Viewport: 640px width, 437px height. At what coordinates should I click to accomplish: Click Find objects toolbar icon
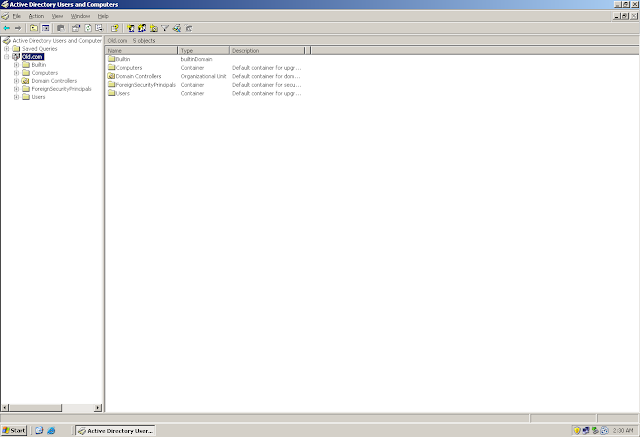click(x=177, y=28)
